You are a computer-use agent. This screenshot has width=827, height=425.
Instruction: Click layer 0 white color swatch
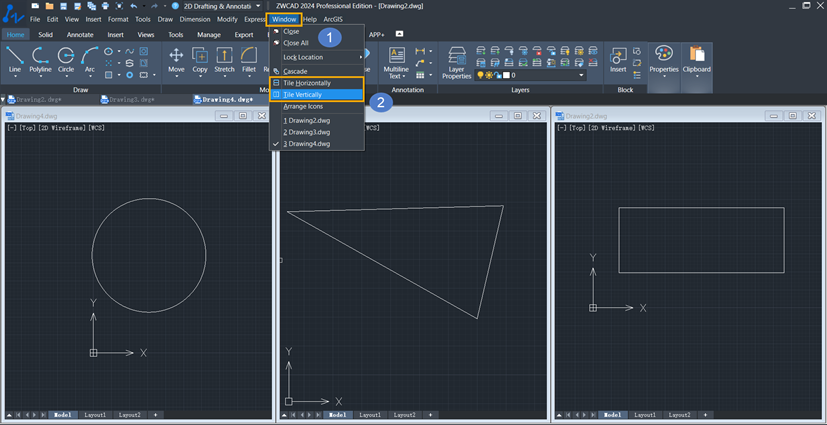506,75
